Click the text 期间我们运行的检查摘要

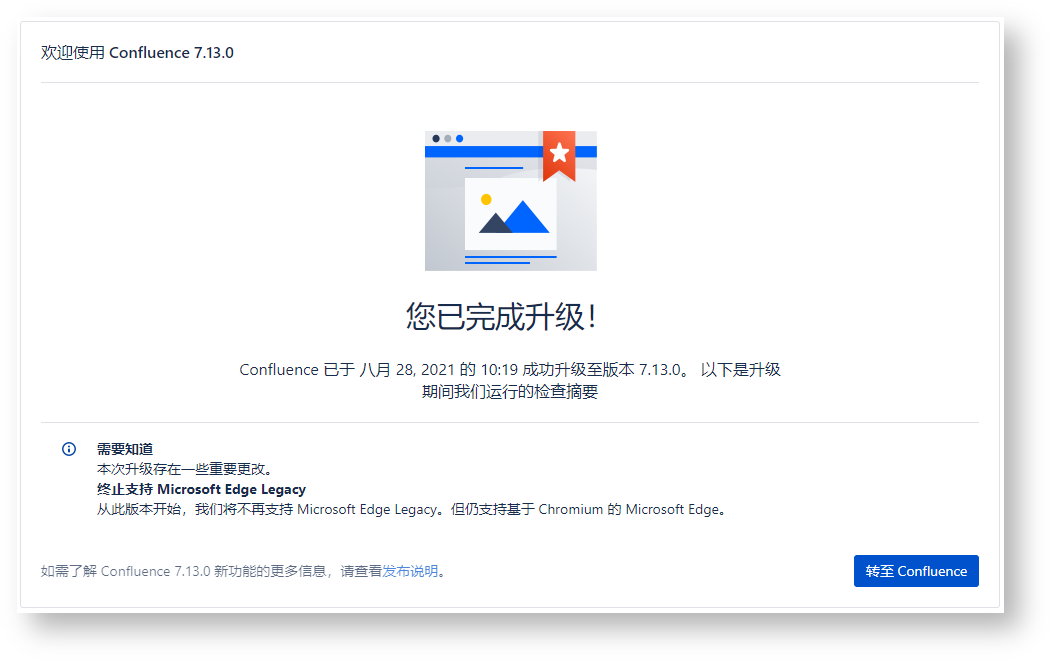click(x=510, y=392)
